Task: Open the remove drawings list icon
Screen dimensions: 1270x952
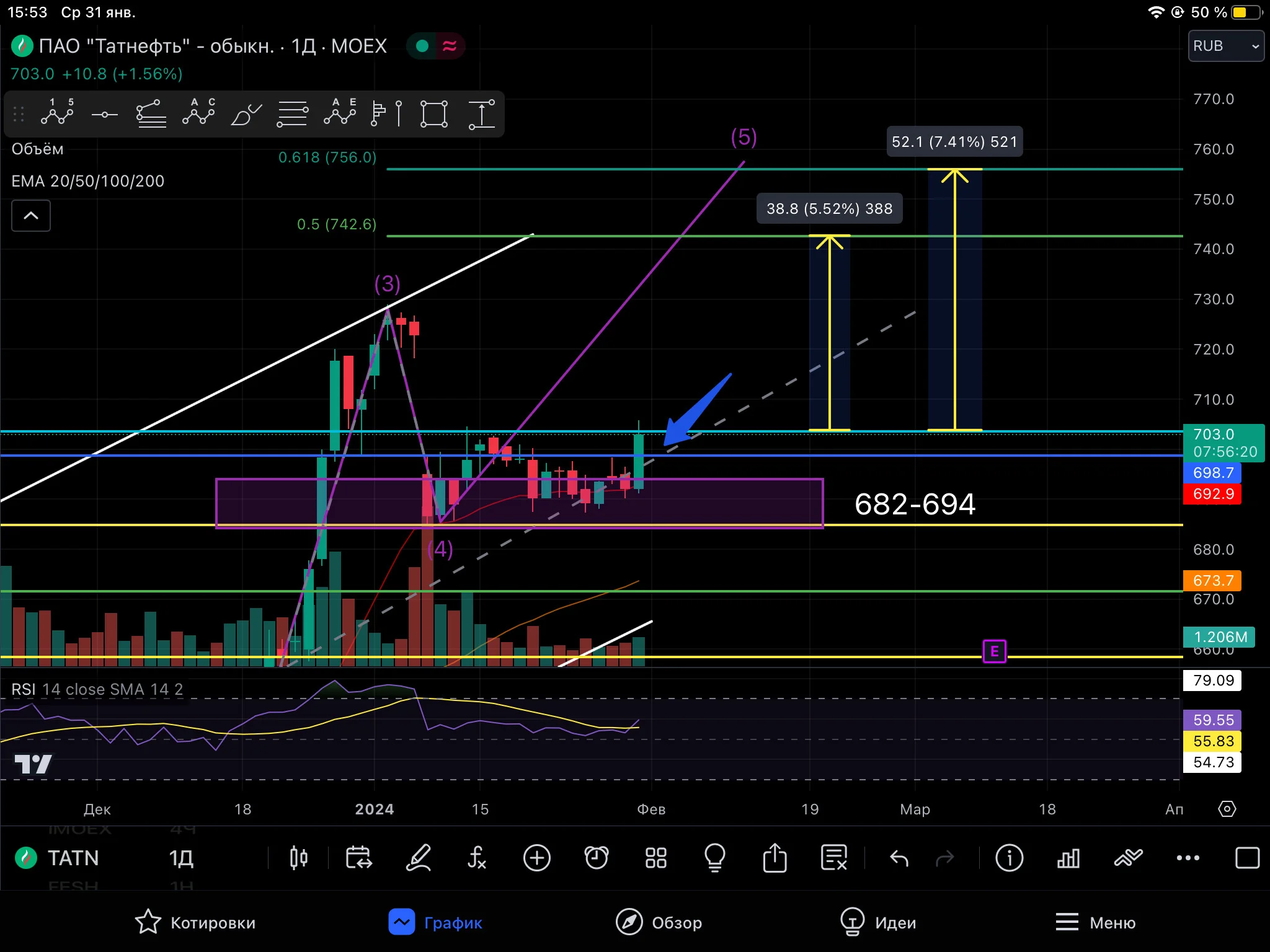Action: (834, 858)
